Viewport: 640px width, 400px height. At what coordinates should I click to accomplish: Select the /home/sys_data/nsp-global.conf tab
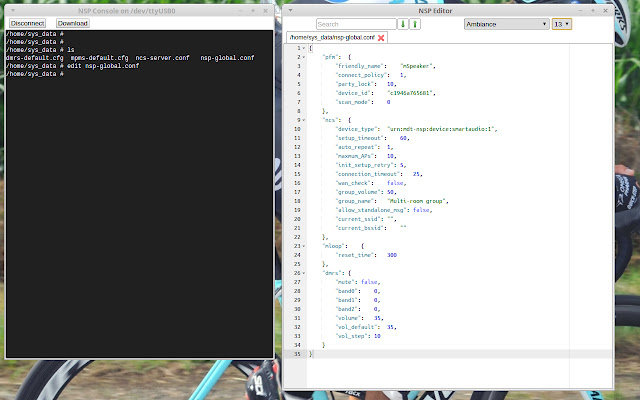point(330,37)
